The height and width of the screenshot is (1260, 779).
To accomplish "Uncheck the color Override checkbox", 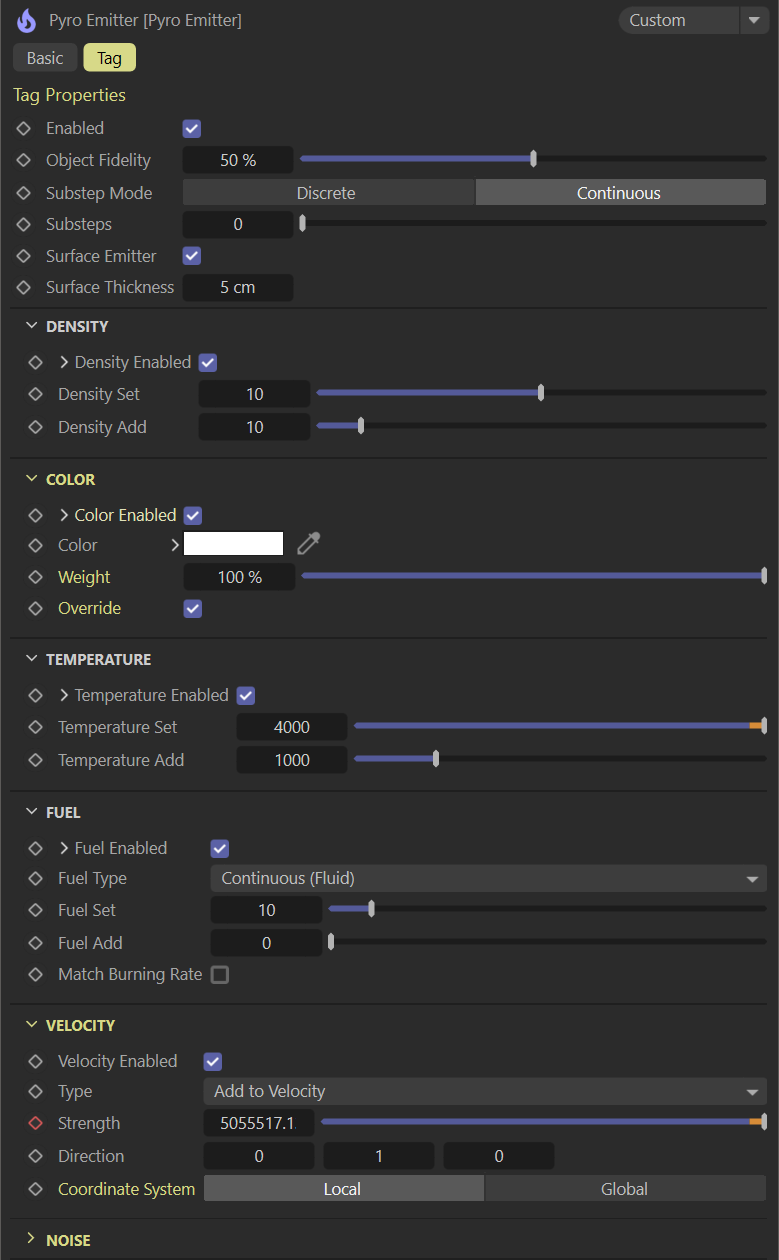I will click(x=193, y=608).
